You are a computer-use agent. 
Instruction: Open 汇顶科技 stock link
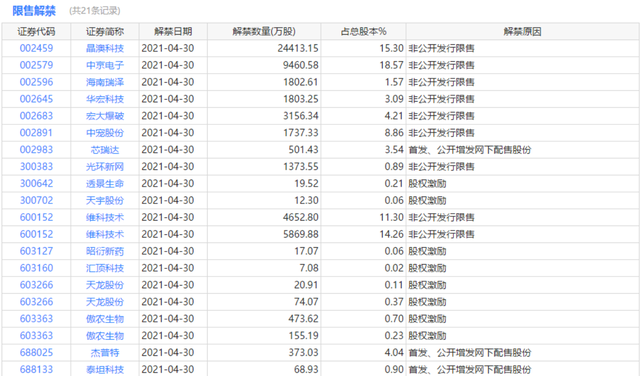coord(105,268)
